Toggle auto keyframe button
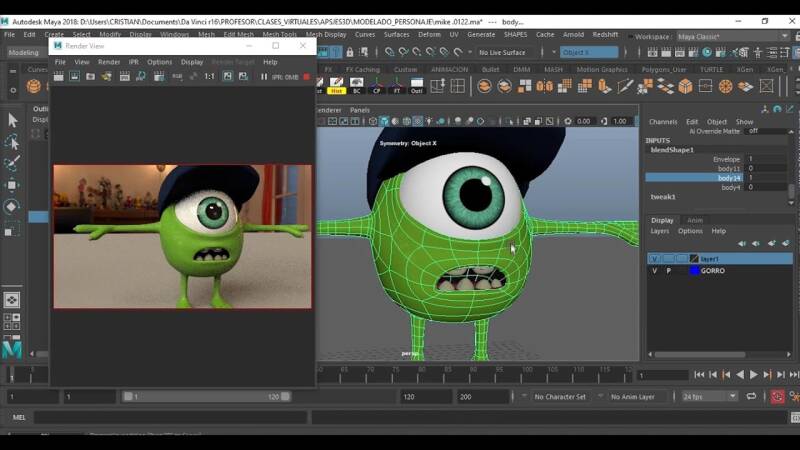 (778, 397)
